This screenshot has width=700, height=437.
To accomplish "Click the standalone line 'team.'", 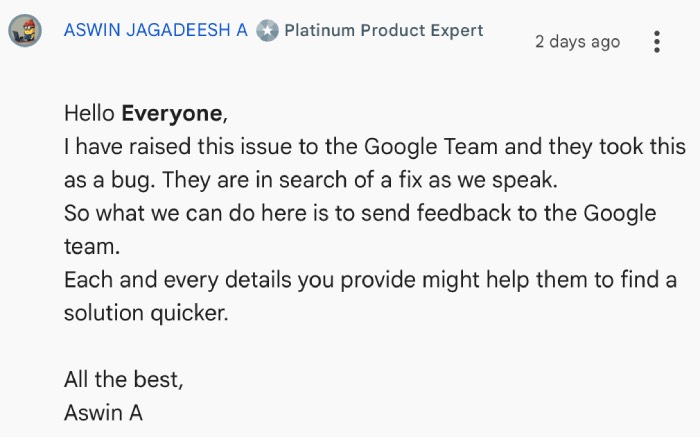I will click(92, 247).
